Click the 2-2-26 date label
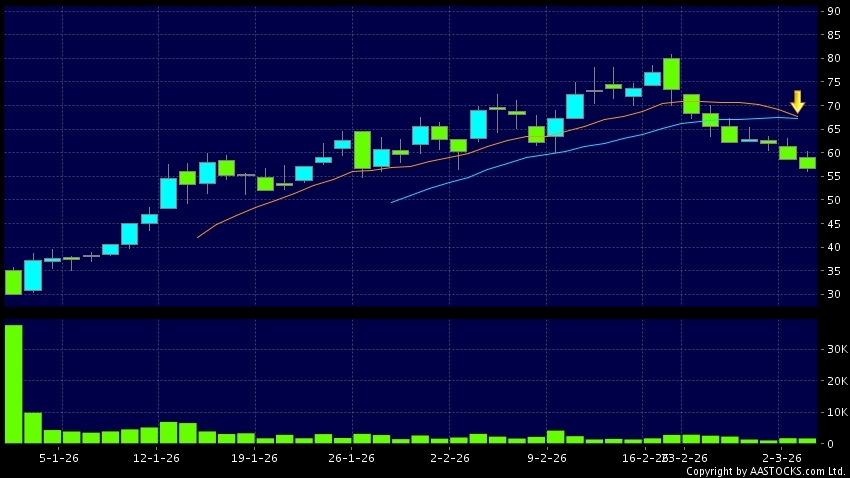The width and height of the screenshot is (850, 478). point(450,458)
